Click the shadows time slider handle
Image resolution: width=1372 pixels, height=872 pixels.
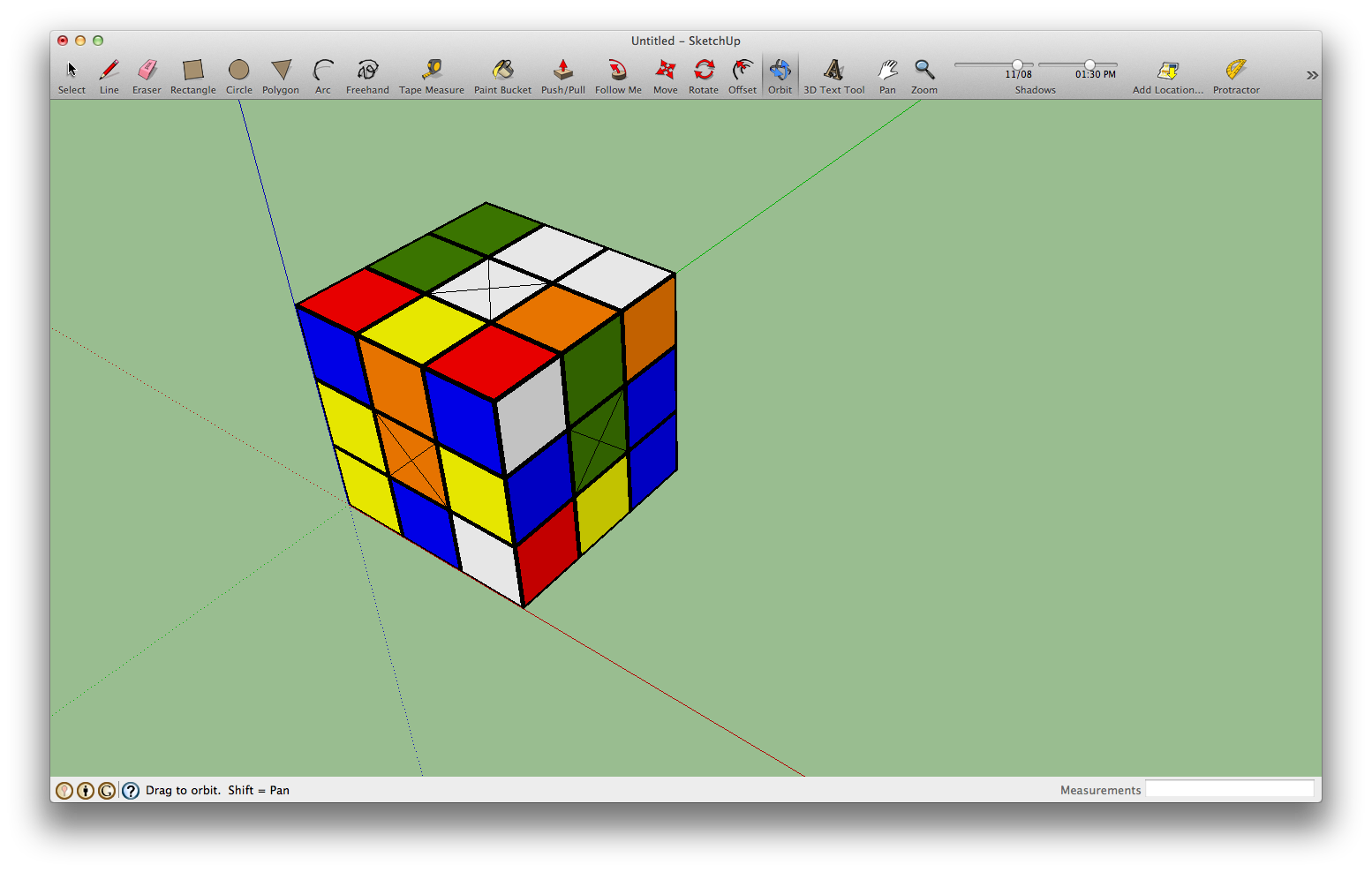[1089, 64]
